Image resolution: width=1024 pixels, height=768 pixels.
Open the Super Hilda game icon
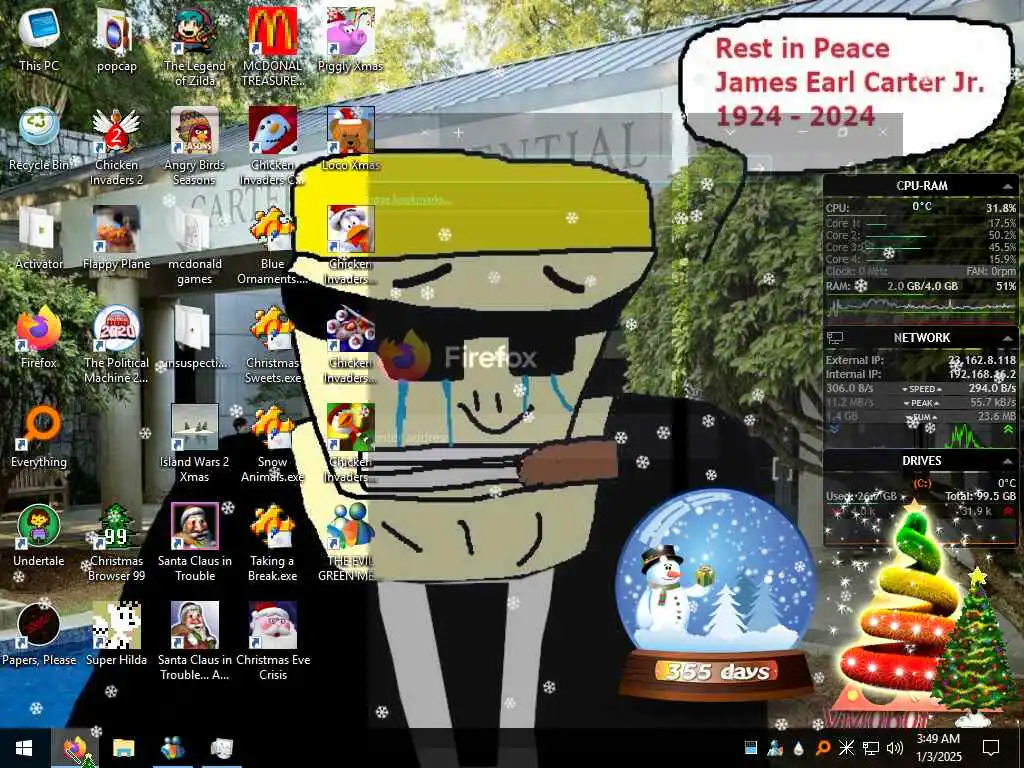click(x=116, y=635)
